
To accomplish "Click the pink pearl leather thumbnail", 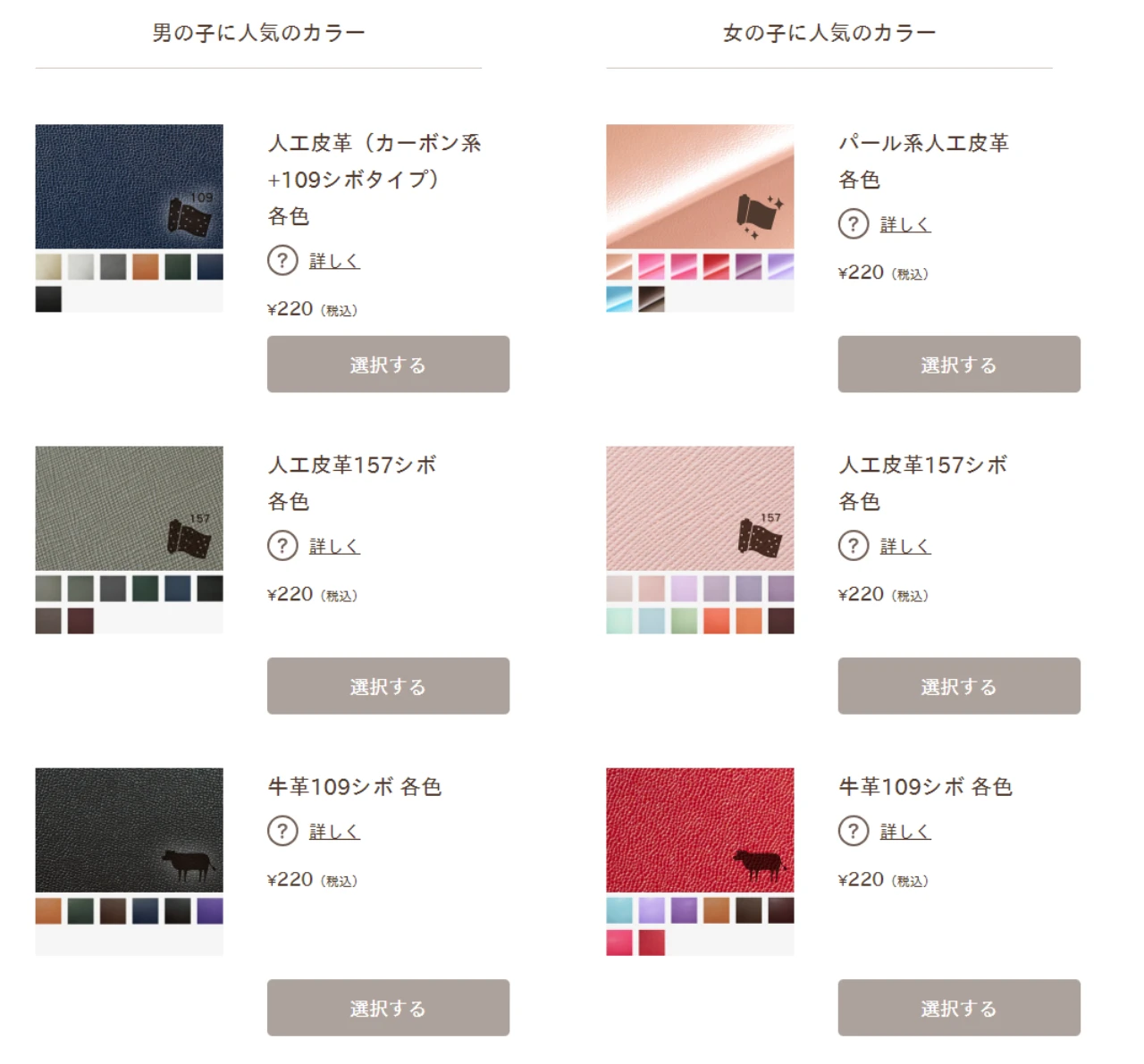I will [700, 186].
